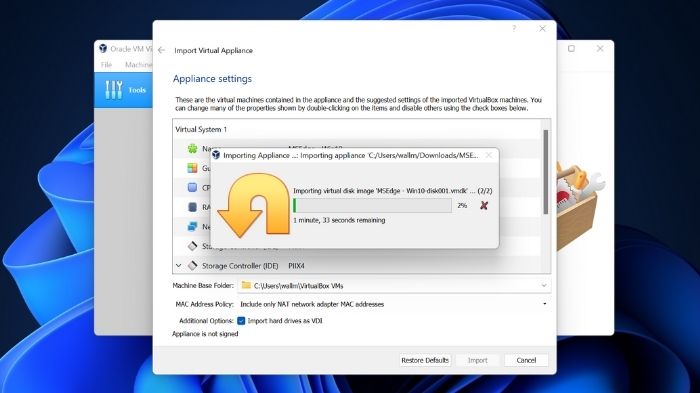
Task: Click the VirtualBox icon in Importing Appliance title bar
Action: click(x=216, y=155)
